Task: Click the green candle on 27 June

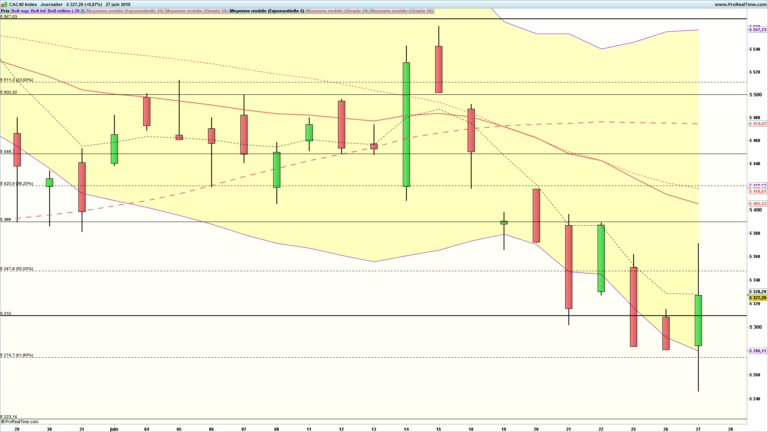Action: [x=698, y=320]
